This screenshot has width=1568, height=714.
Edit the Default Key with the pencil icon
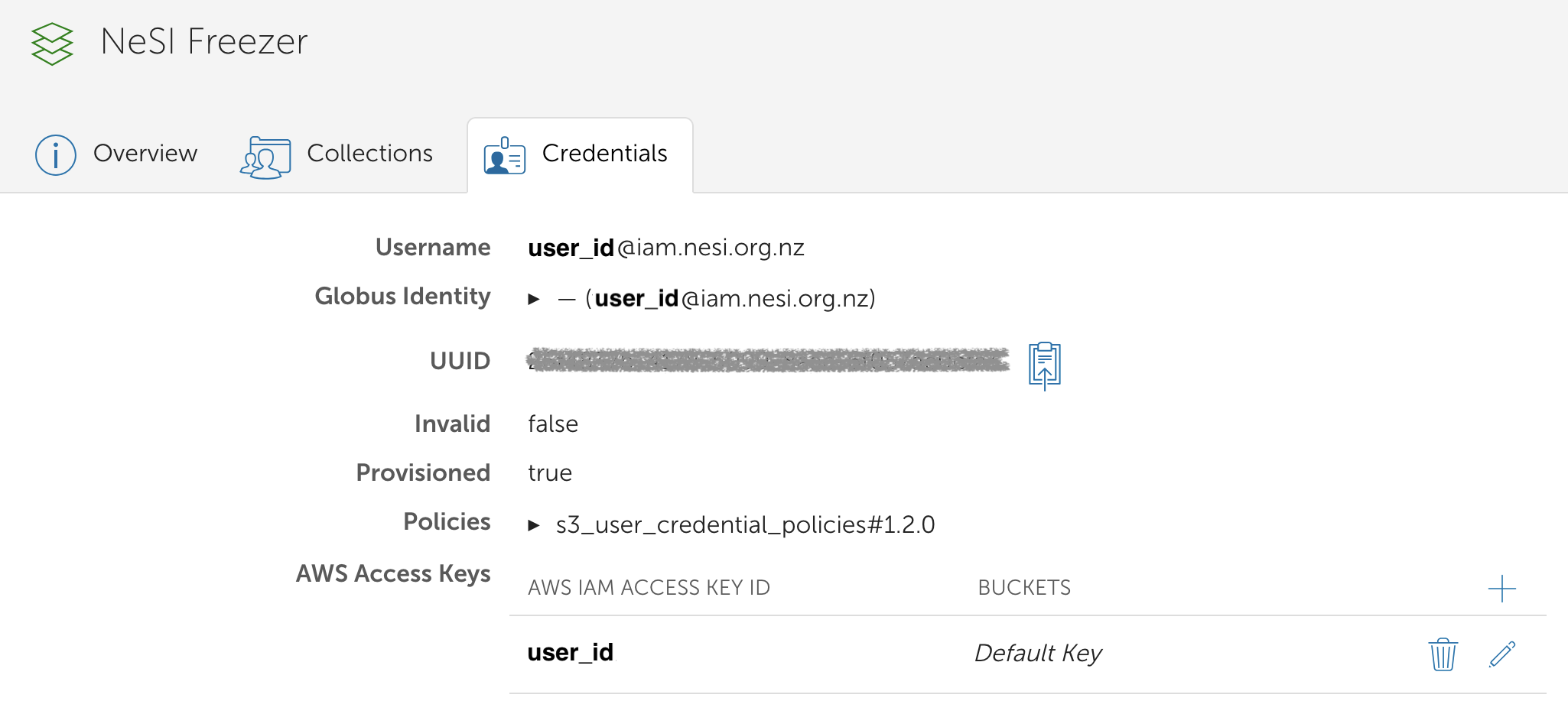(1501, 655)
